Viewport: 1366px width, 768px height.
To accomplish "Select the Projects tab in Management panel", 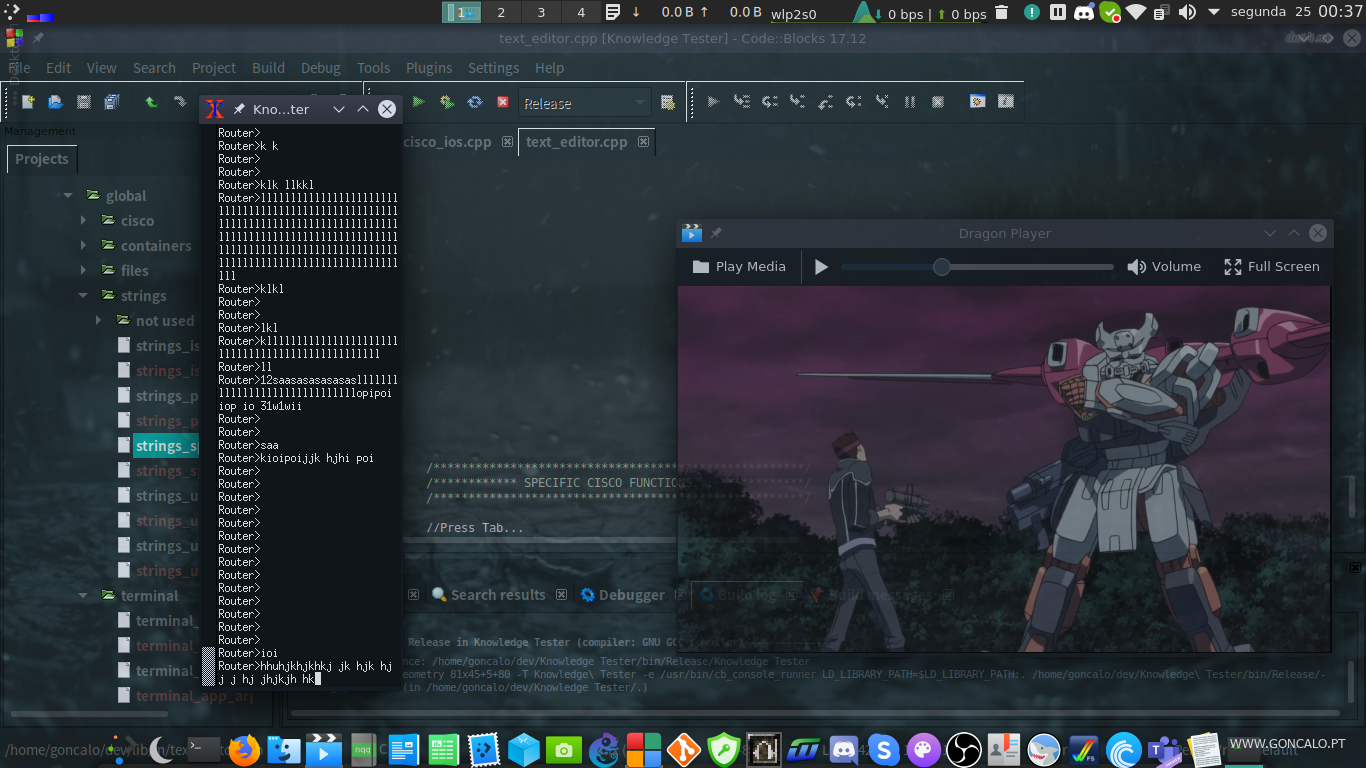I will point(42,159).
